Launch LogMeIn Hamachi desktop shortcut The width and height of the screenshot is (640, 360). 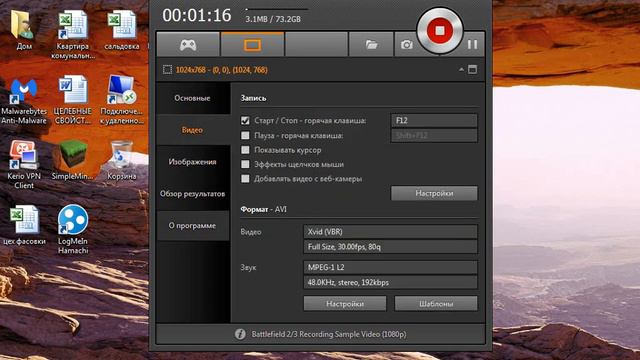pyautogui.click(x=73, y=229)
